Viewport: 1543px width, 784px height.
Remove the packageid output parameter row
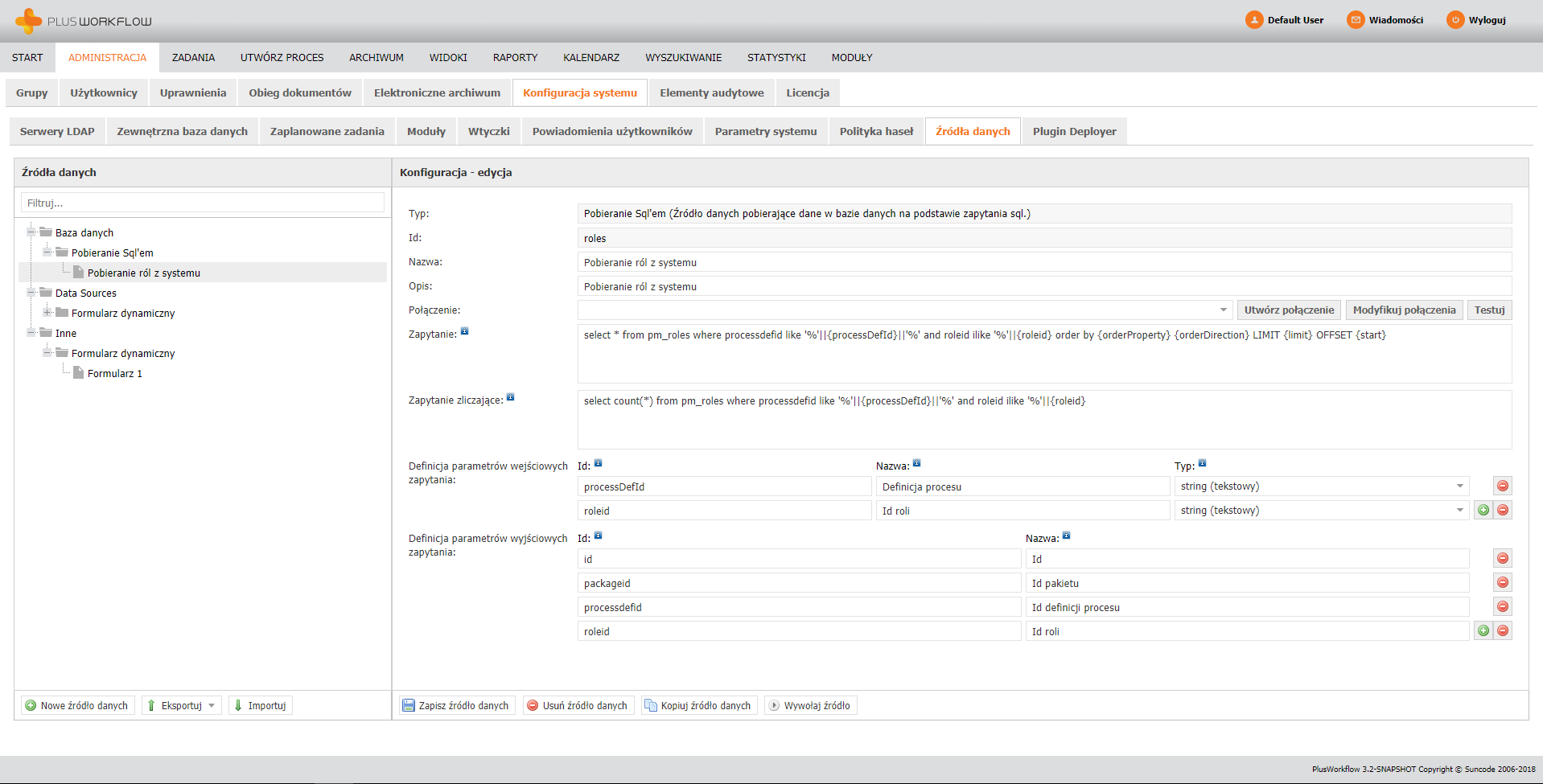[1502, 582]
